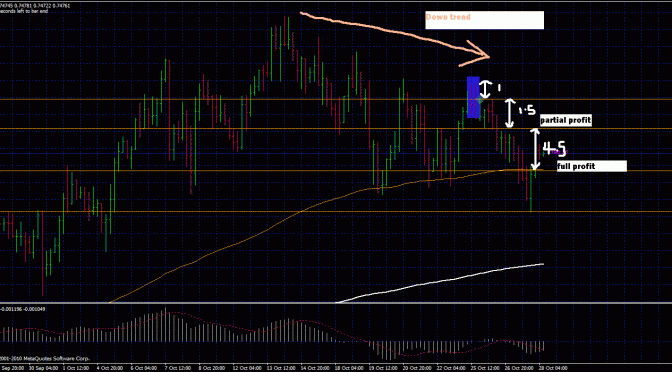Viewport: 672px width, 372px height.
Task: Click the OHLC price readout ending in 0.74761
Action: [x=35, y=6]
